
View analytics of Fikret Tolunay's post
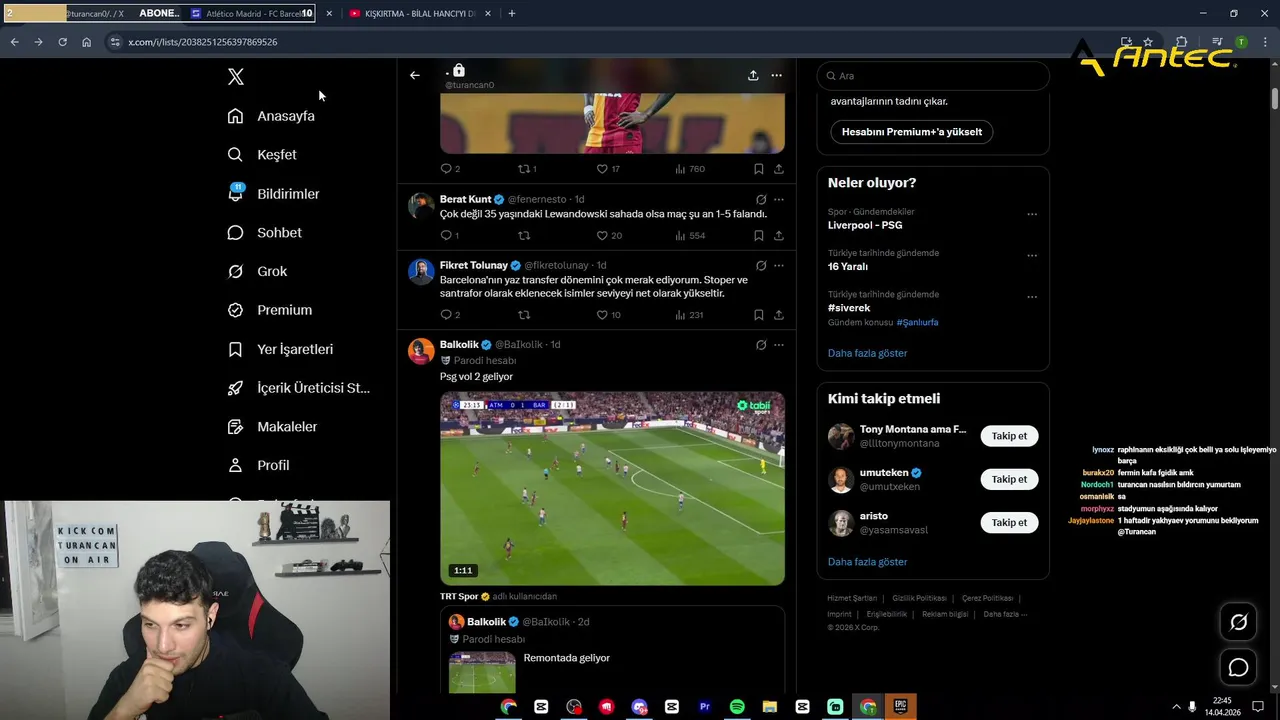click(688, 315)
